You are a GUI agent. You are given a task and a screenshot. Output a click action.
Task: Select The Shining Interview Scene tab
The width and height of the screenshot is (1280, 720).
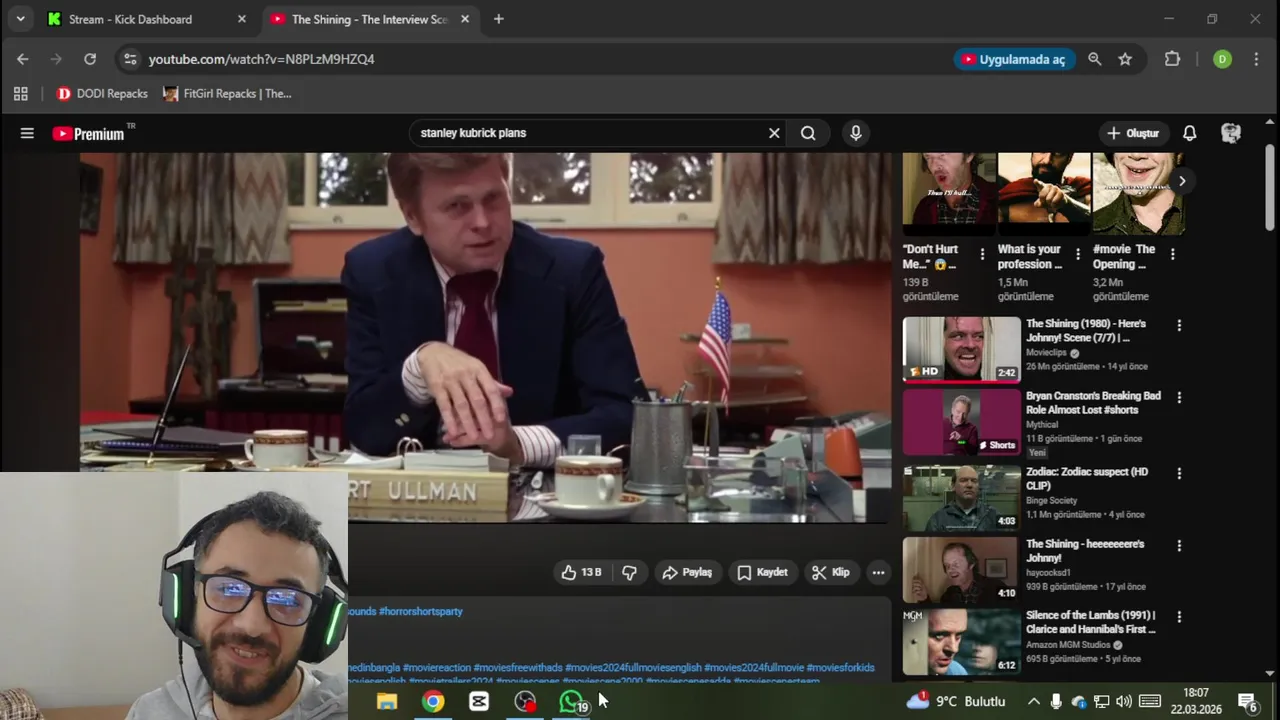click(369, 19)
